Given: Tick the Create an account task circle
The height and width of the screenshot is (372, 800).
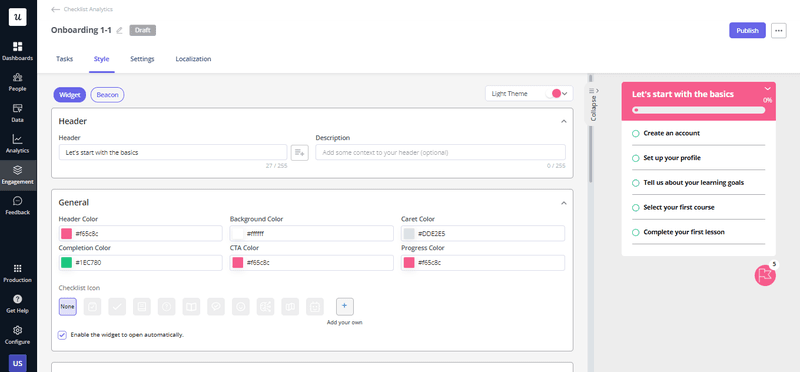Looking at the screenshot, I should pos(635,133).
